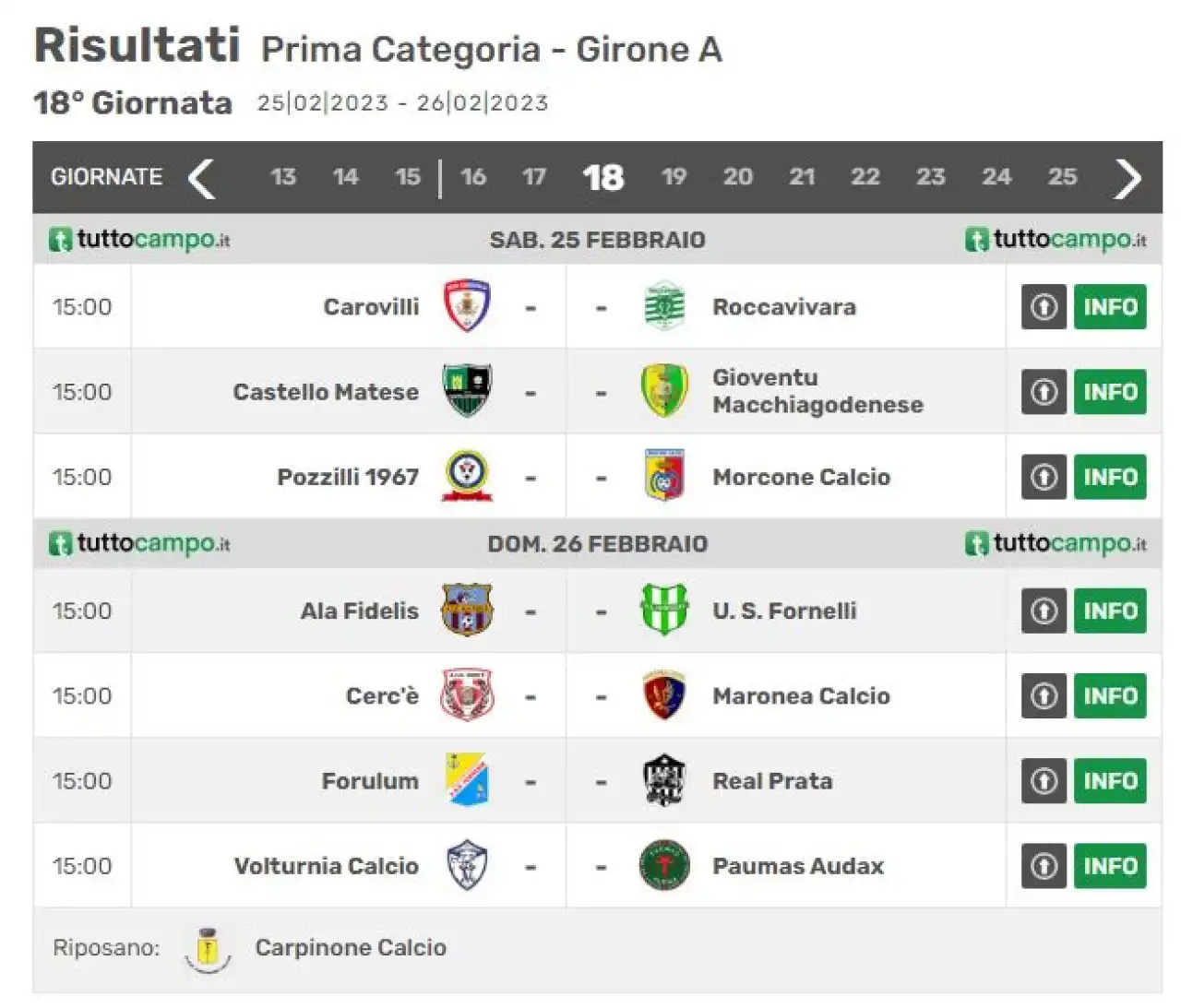Click the Carpinone Calcio crest
The height and width of the screenshot is (1008, 1181).
[x=208, y=950]
